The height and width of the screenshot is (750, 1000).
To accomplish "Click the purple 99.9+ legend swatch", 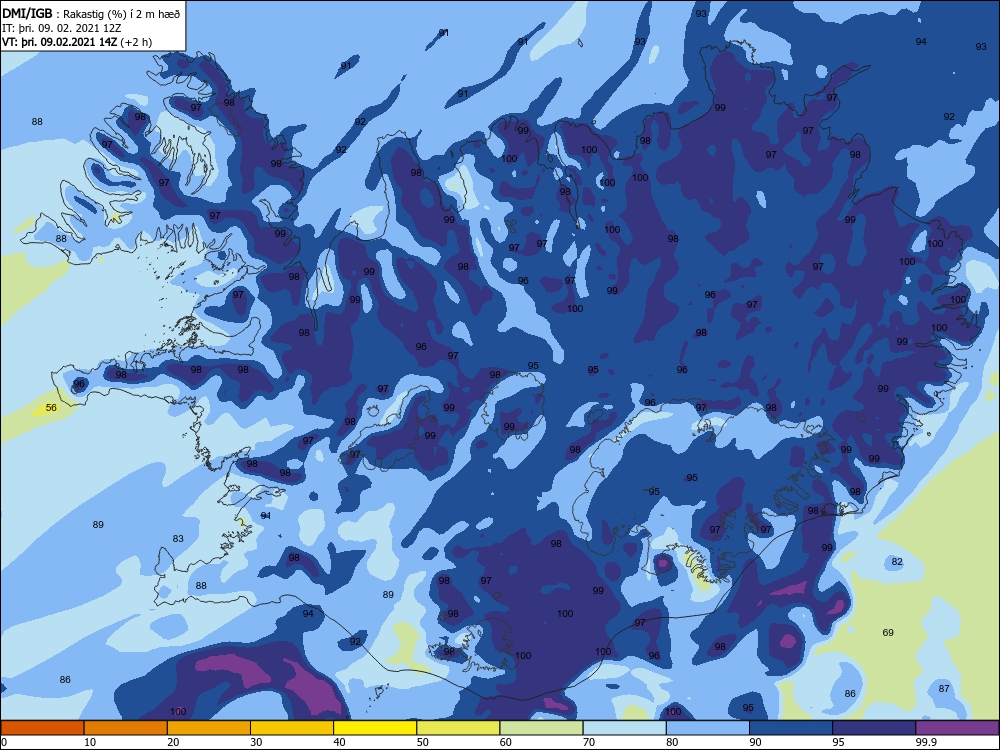I will pos(958,728).
